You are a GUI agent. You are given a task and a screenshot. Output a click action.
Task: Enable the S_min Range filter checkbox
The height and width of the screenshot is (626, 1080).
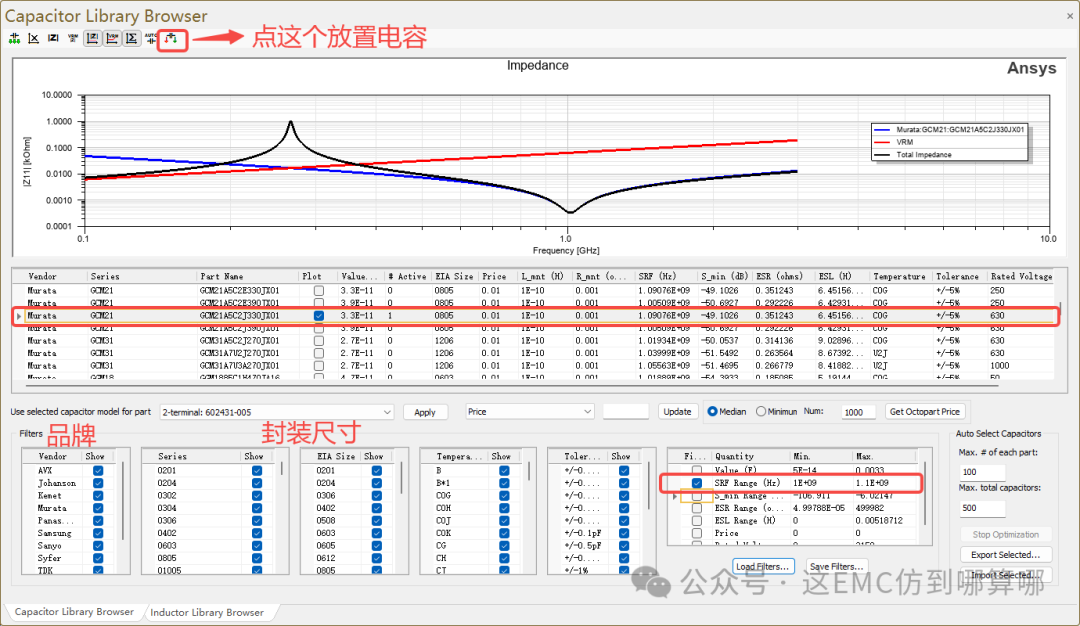click(x=697, y=496)
